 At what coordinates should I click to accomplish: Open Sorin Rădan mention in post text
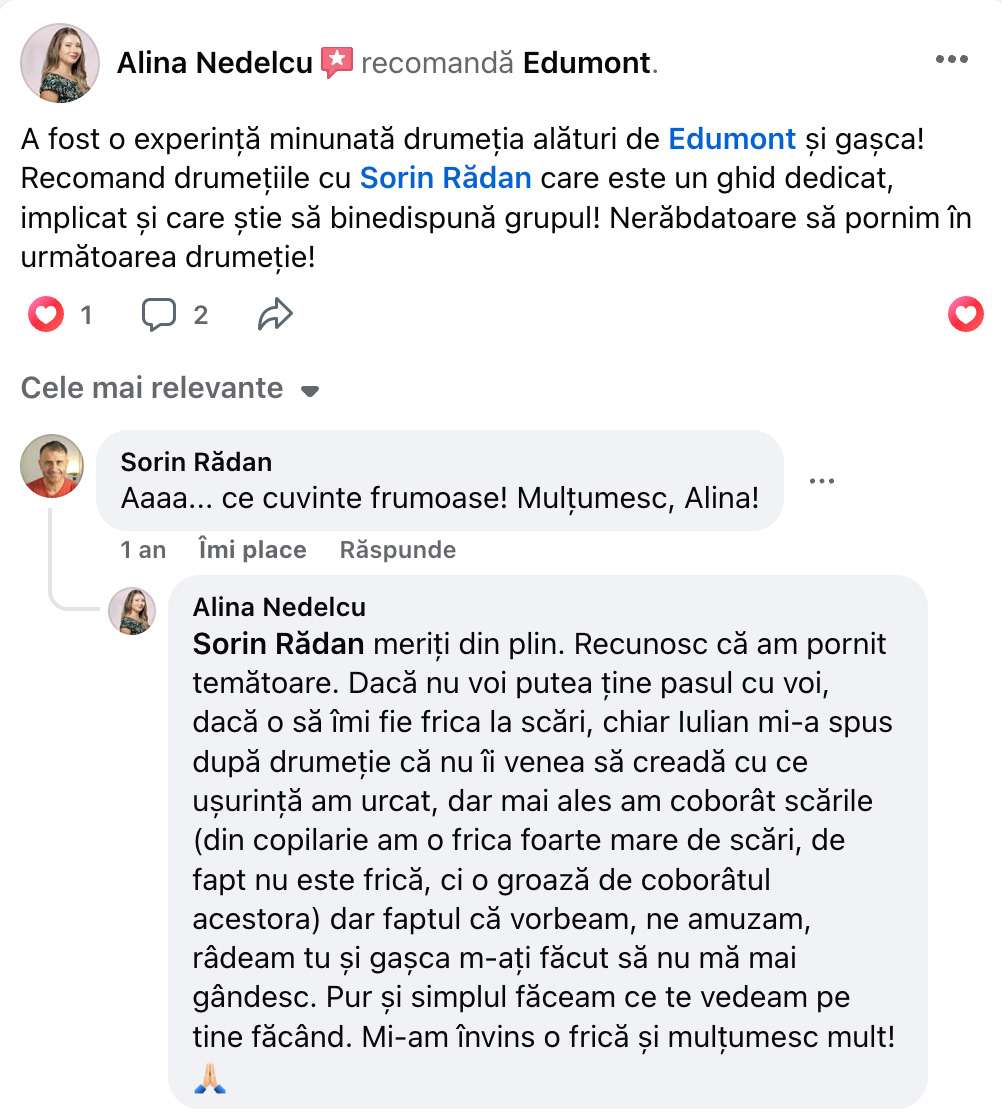(445, 179)
